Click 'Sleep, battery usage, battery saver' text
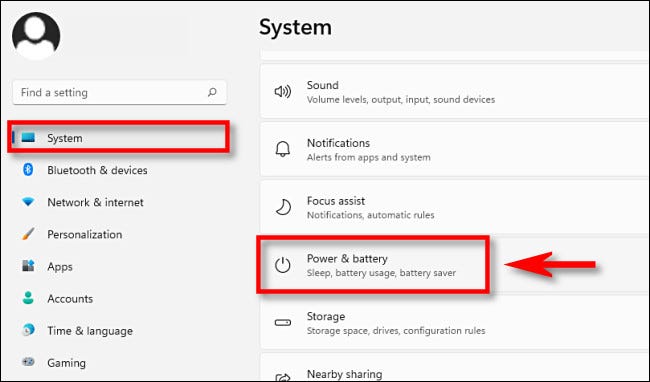This screenshot has width=650, height=382. [x=381, y=273]
